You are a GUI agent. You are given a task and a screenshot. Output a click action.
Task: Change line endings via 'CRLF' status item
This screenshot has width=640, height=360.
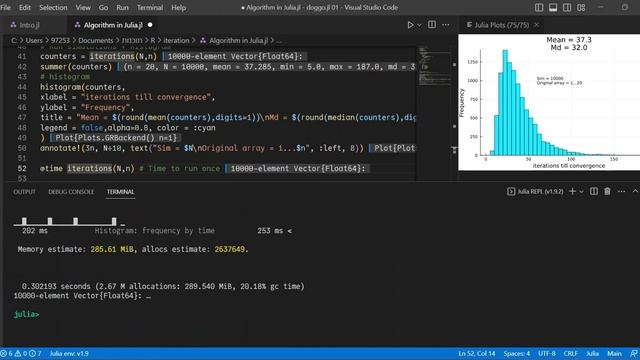coord(570,353)
